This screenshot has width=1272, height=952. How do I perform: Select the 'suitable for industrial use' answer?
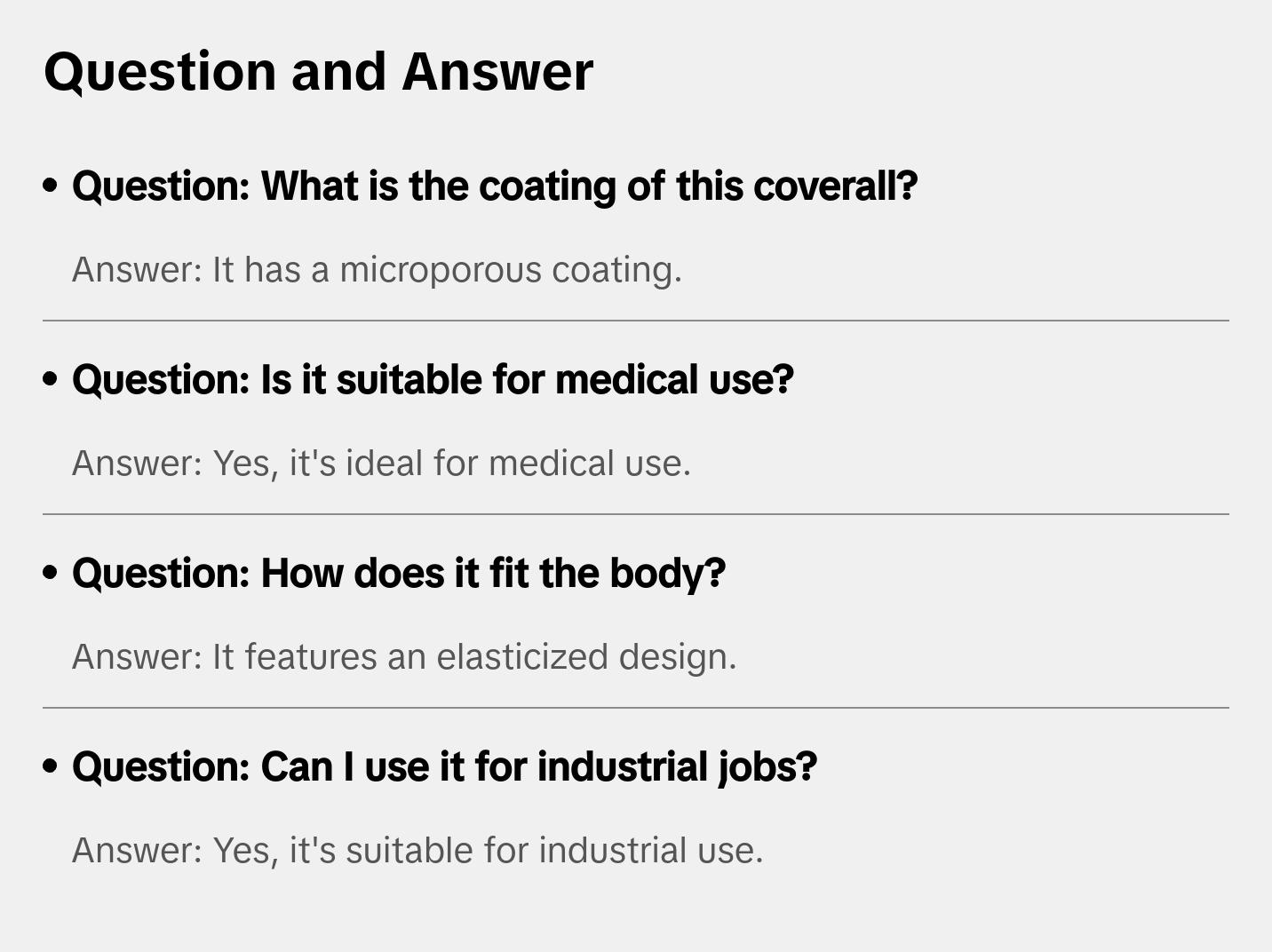click(x=417, y=851)
